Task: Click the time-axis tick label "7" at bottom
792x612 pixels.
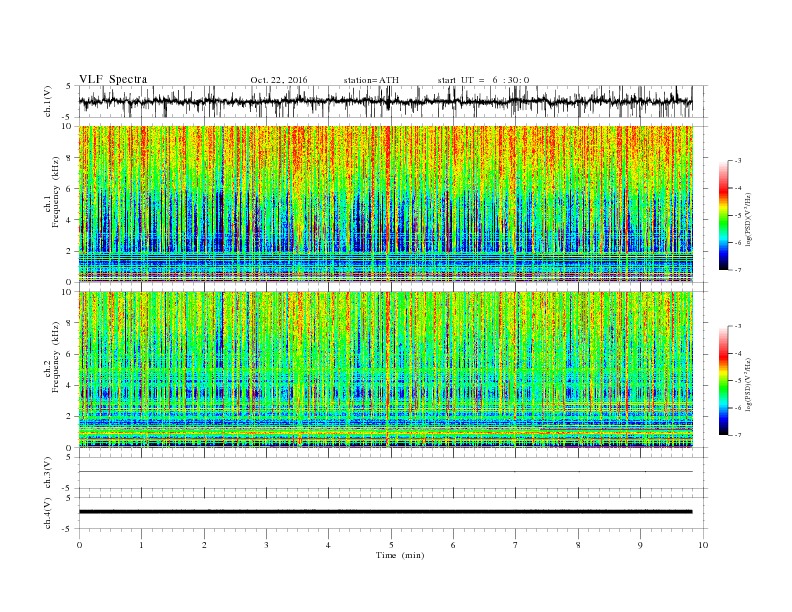Action: pos(516,545)
